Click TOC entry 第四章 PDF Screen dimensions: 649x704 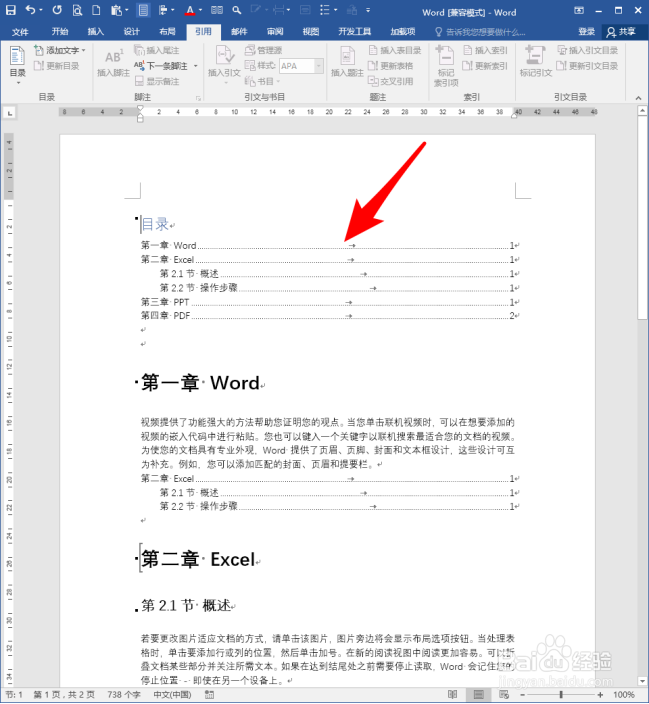click(x=330, y=316)
